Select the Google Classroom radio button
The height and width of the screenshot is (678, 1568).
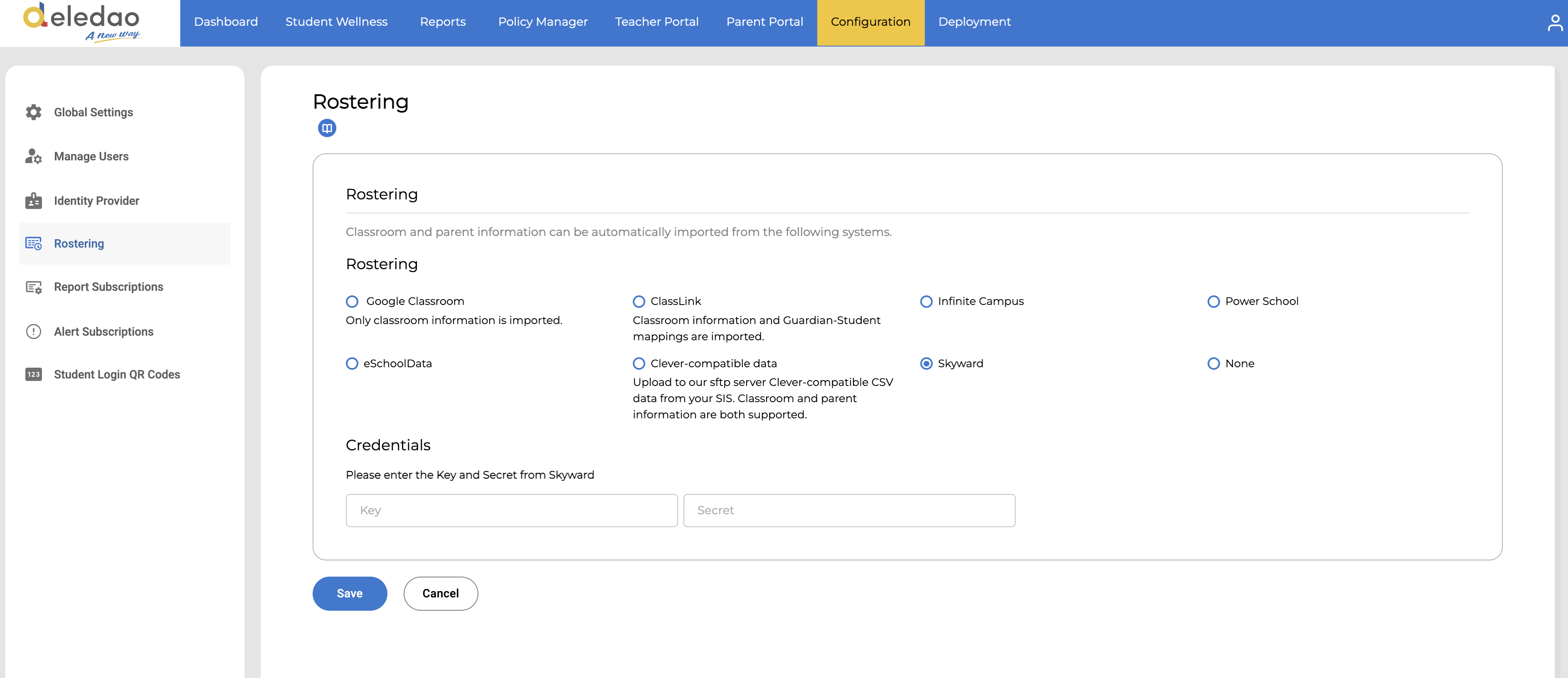tap(352, 302)
